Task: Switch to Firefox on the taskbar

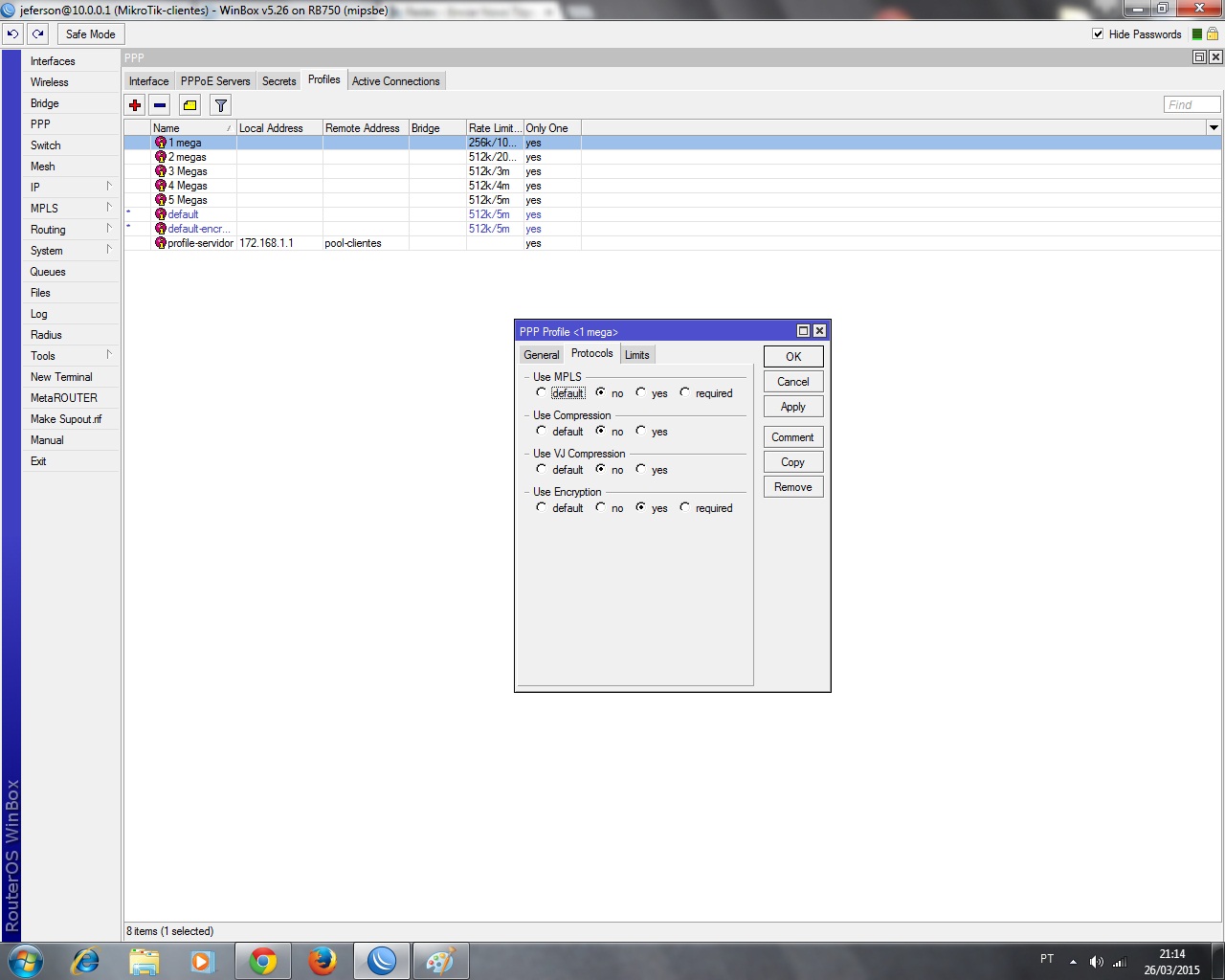Action: (x=323, y=961)
